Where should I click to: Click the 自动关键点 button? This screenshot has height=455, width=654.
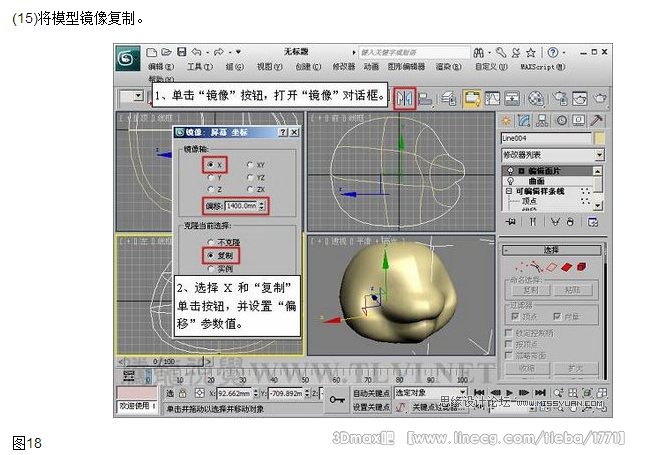(x=371, y=393)
